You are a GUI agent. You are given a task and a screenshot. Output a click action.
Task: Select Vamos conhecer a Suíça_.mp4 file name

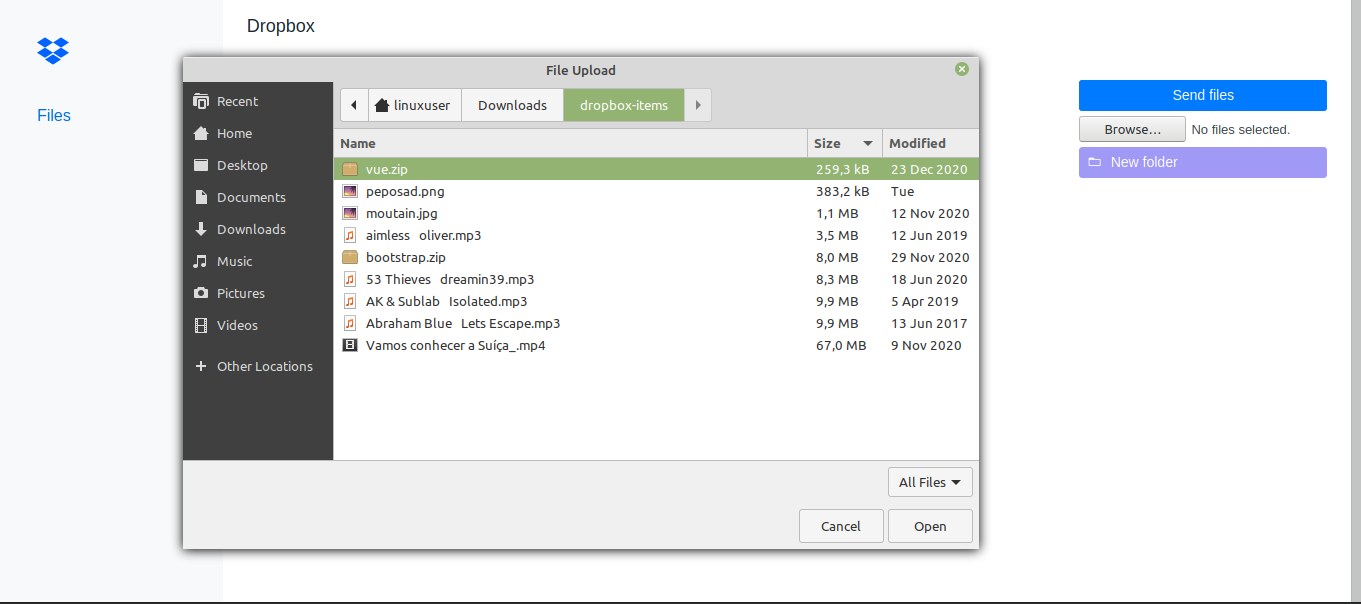pyautogui.click(x=455, y=345)
